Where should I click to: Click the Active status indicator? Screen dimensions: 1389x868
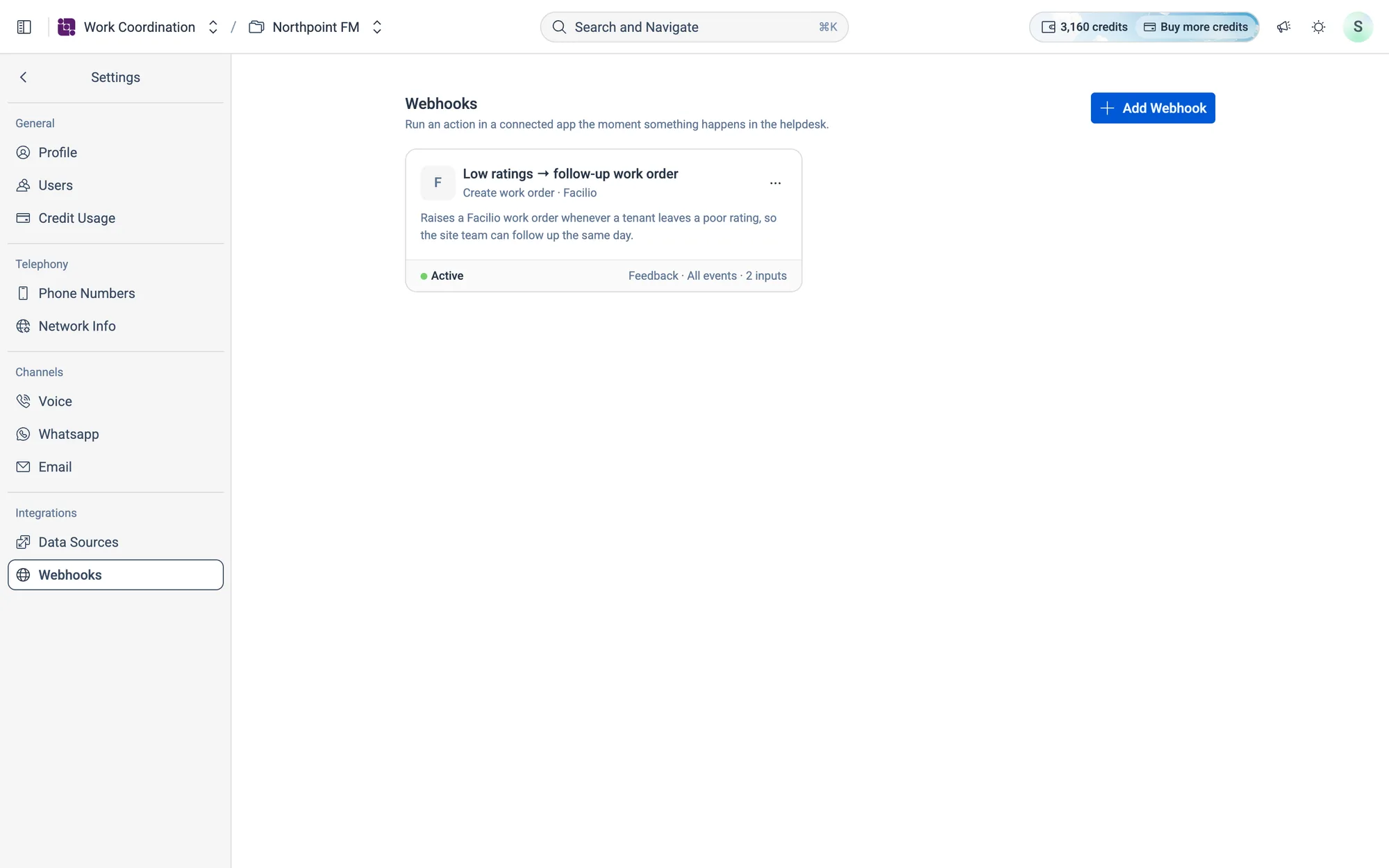pyautogui.click(x=442, y=276)
